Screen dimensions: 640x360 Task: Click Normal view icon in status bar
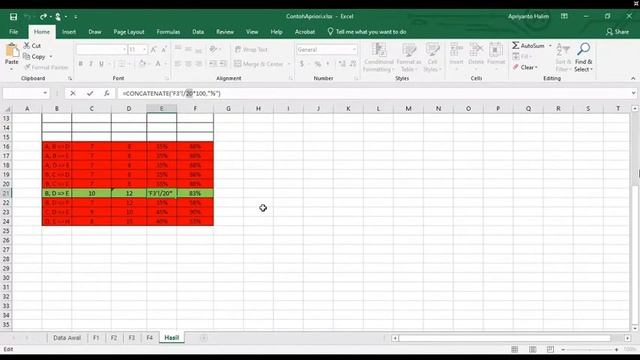point(515,349)
